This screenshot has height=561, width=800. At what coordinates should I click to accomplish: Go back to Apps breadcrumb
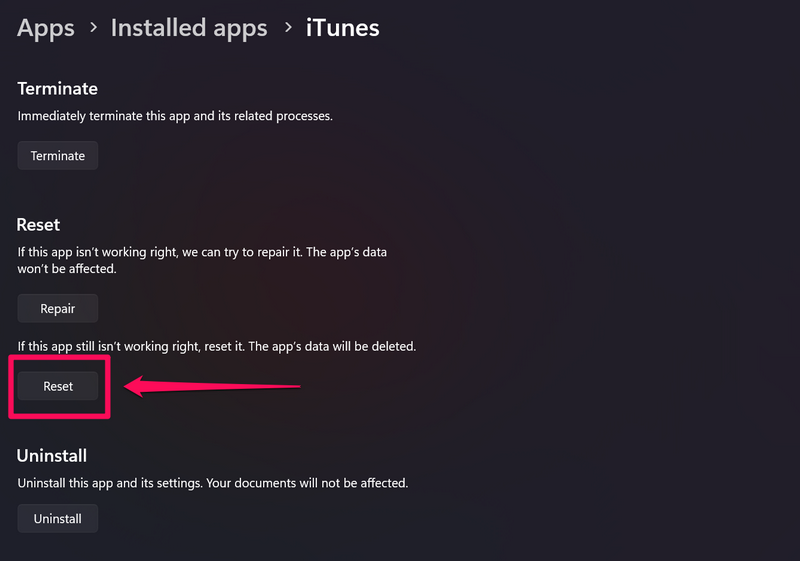(46, 28)
